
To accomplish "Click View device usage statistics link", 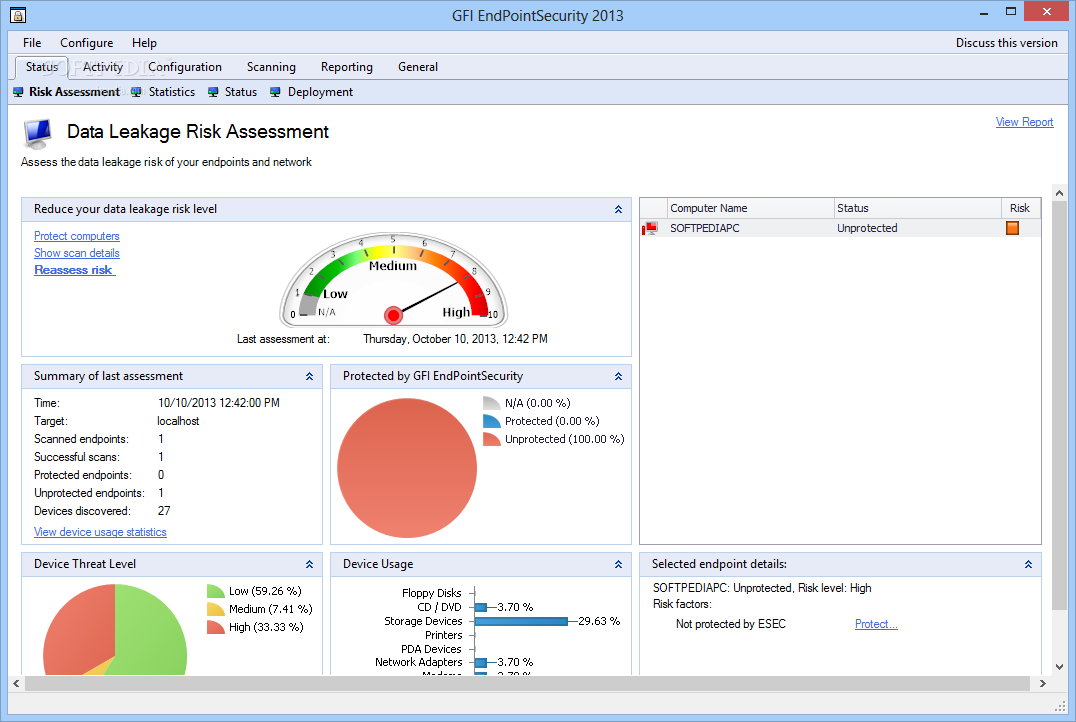I will click(100, 532).
